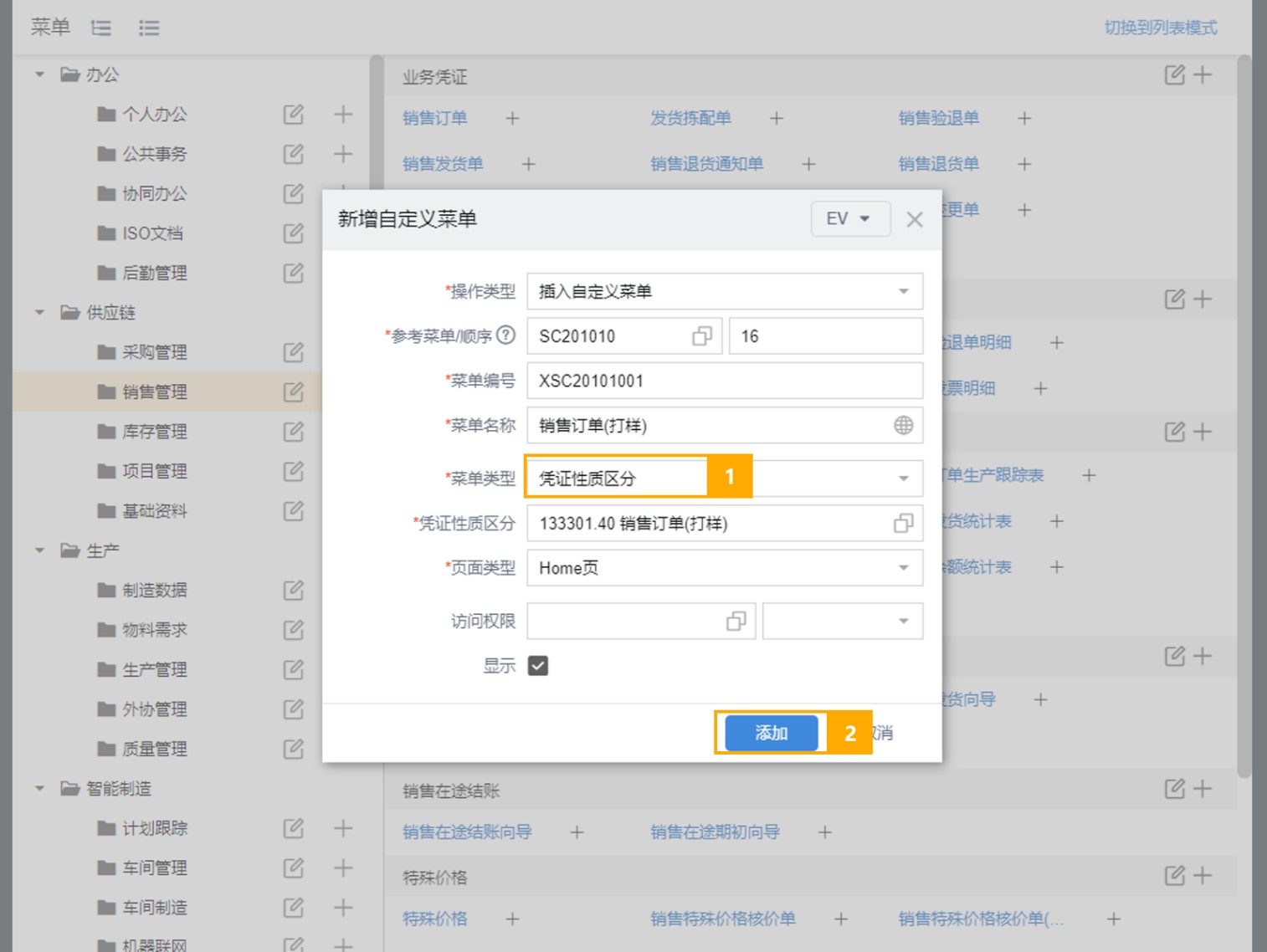Click the list view icon in menu header

149,28
